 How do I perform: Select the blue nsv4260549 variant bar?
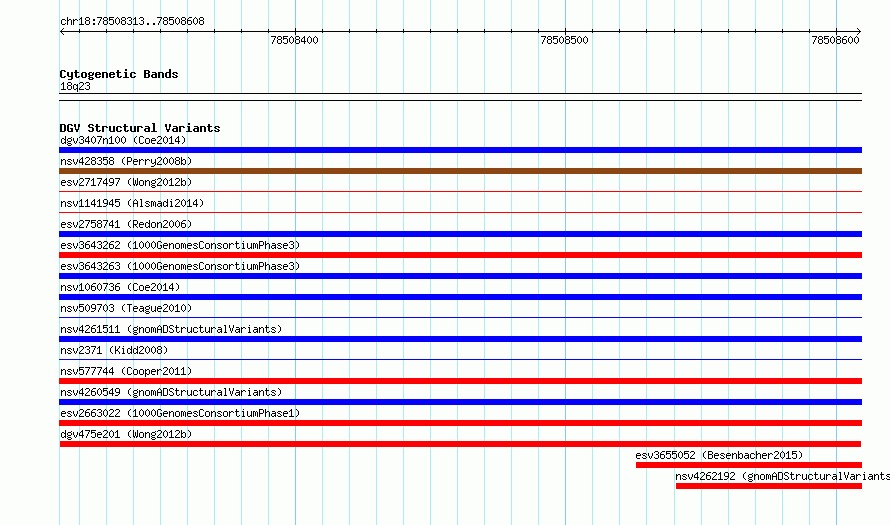[x=460, y=402]
